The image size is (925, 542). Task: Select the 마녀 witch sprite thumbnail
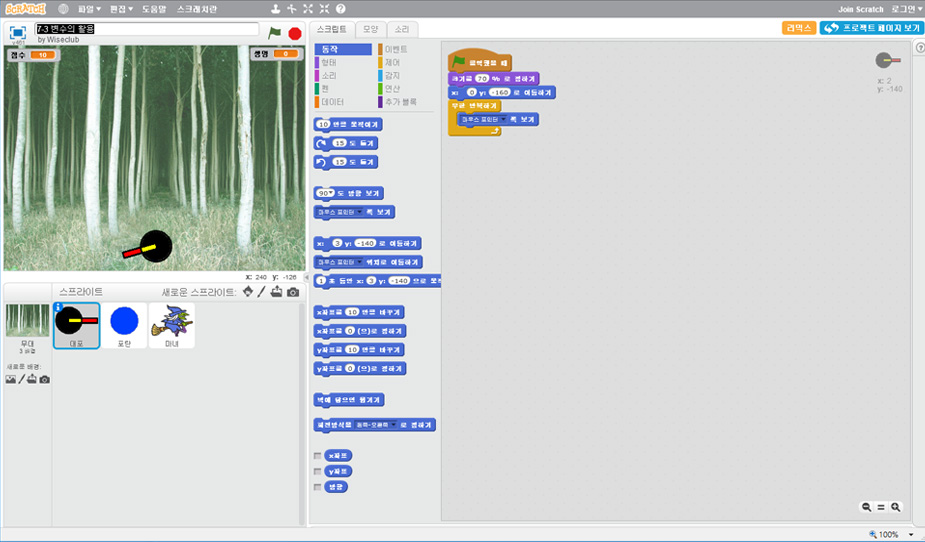tap(171, 325)
